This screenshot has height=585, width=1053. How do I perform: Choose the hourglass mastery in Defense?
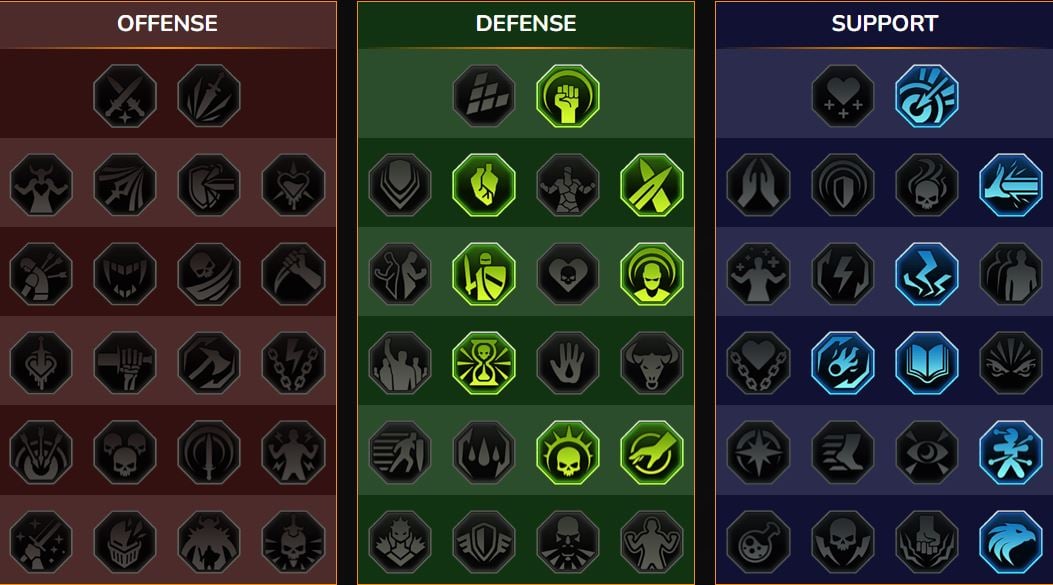(484, 363)
